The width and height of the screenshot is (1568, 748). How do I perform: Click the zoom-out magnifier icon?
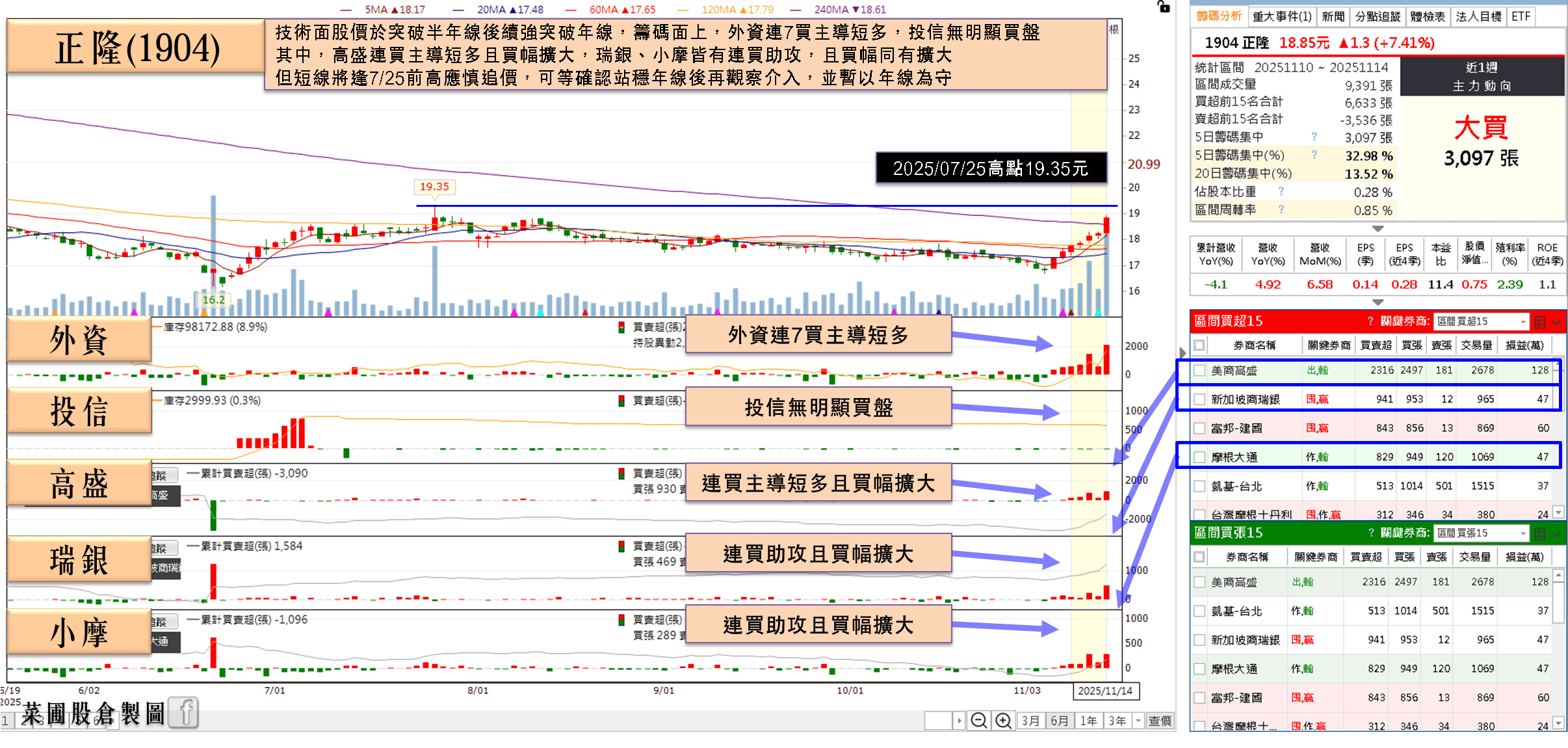click(x=979, y=721)
